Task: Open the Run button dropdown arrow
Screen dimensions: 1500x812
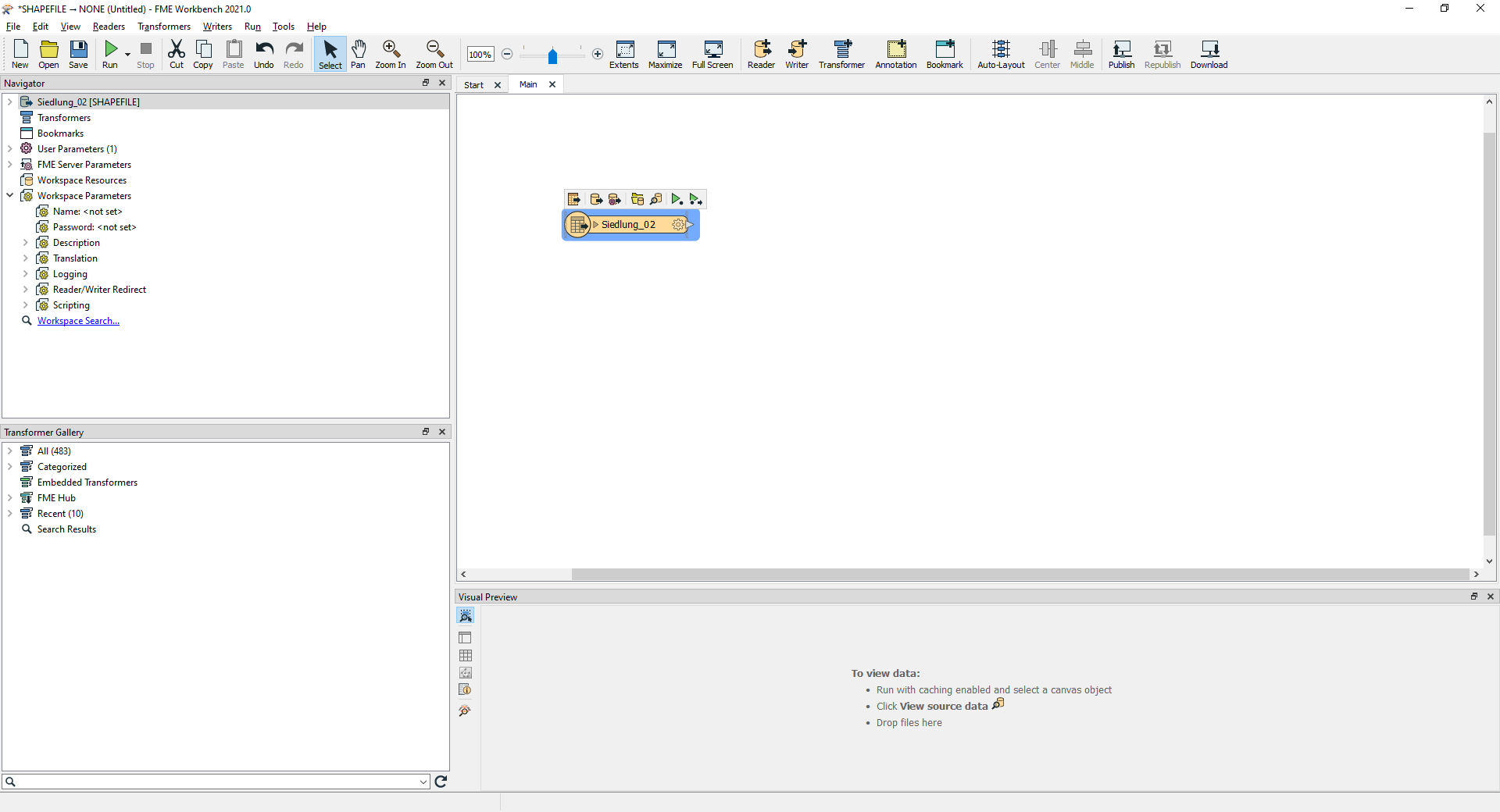Action: [x=127, y=55]
